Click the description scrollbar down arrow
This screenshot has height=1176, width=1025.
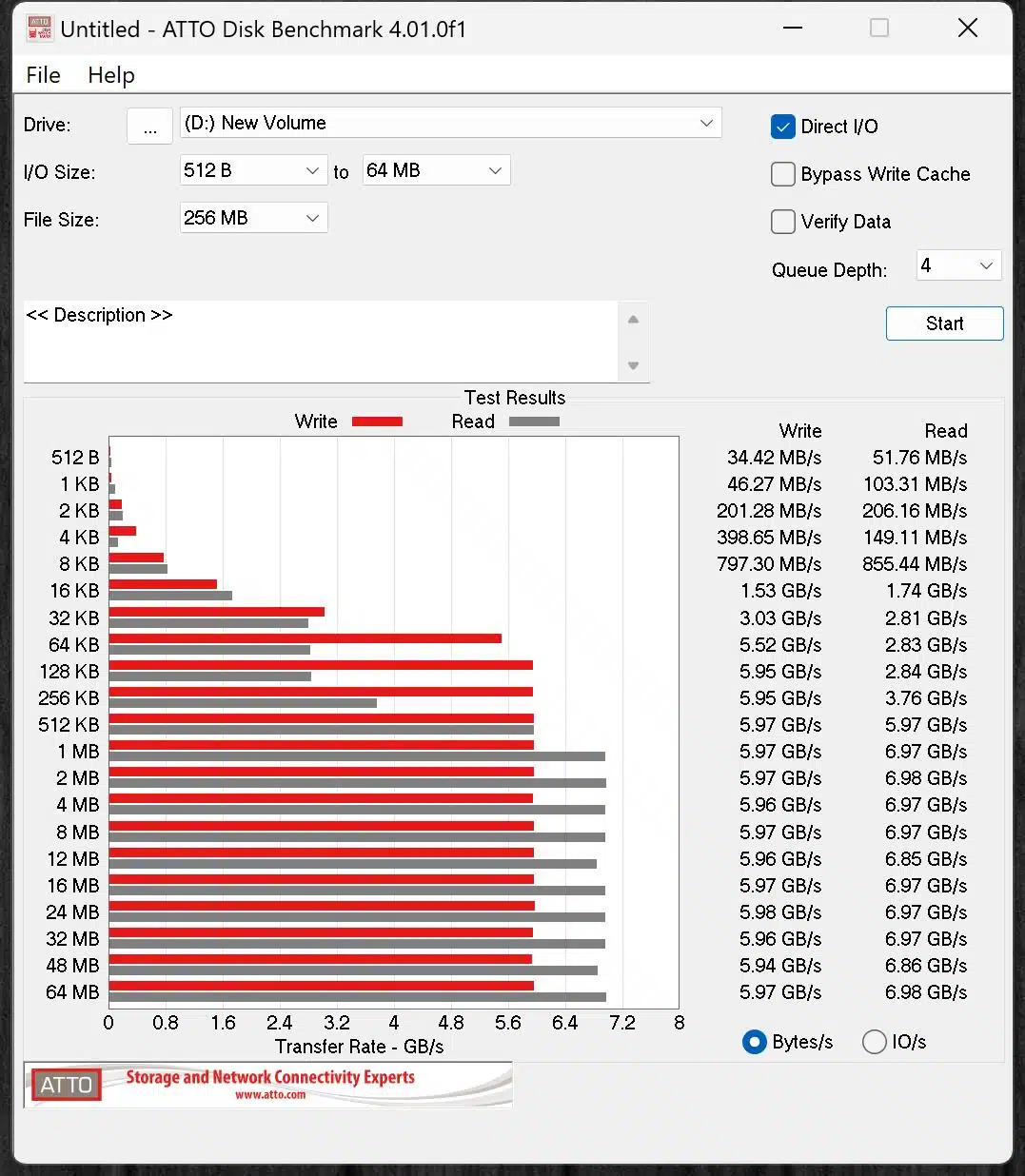(x=633, y=365)
